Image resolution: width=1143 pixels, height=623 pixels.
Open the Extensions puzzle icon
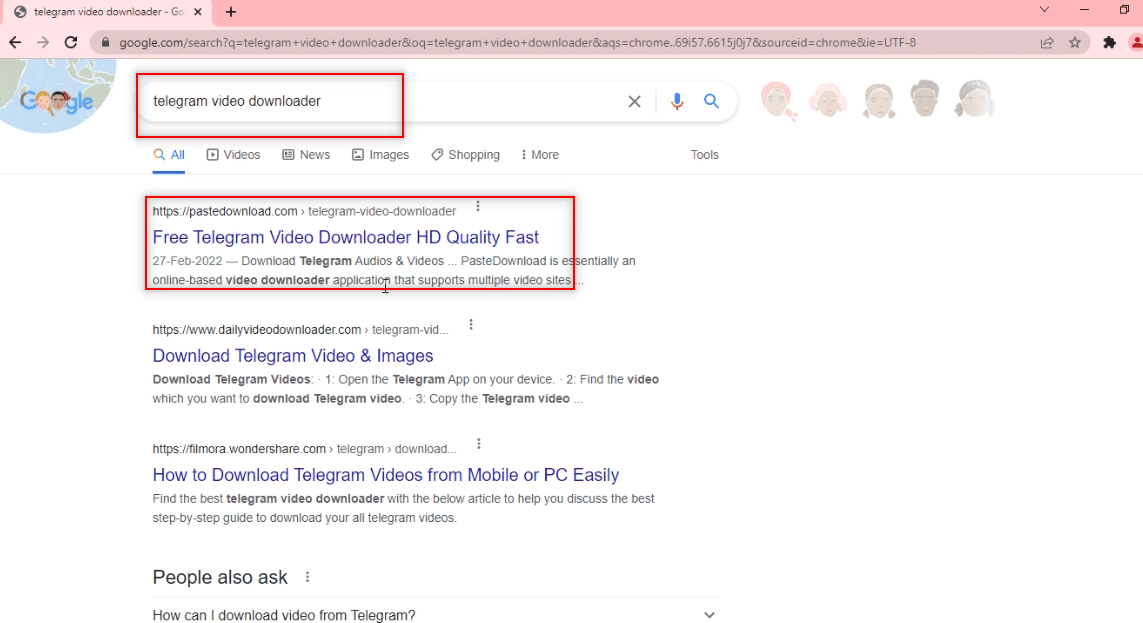click(x=1109, y=42)
